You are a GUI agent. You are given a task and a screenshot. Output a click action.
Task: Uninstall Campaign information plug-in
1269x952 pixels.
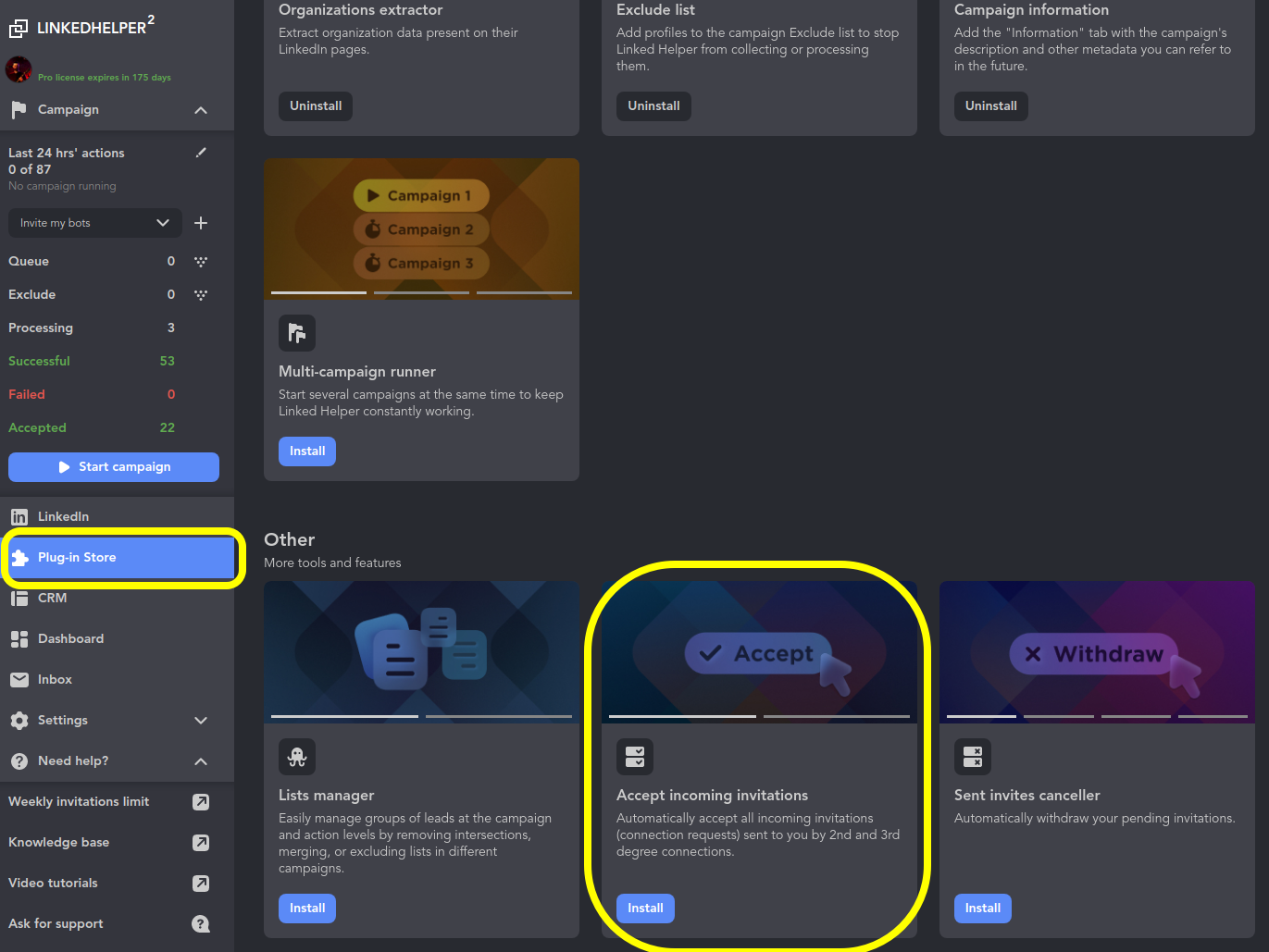(x=991, y=106)
